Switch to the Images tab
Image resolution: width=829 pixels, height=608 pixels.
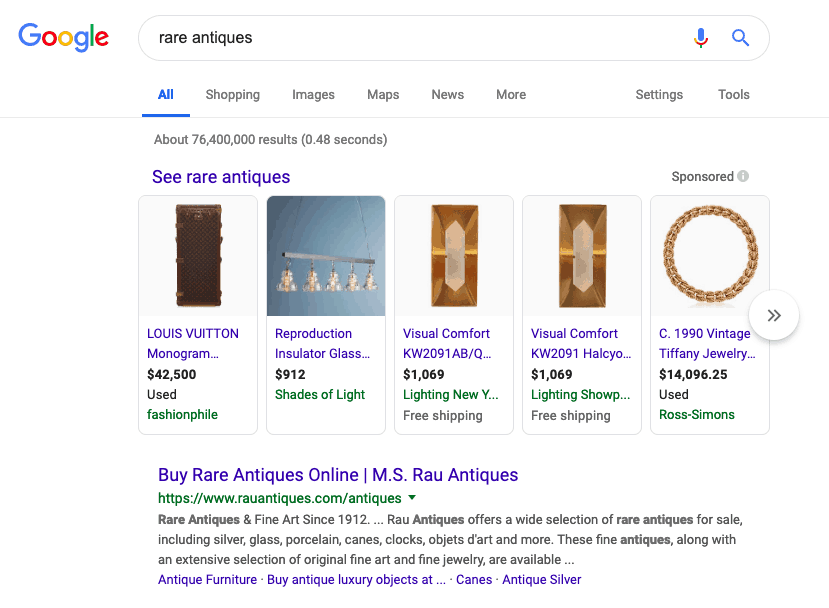pos(313,94)
